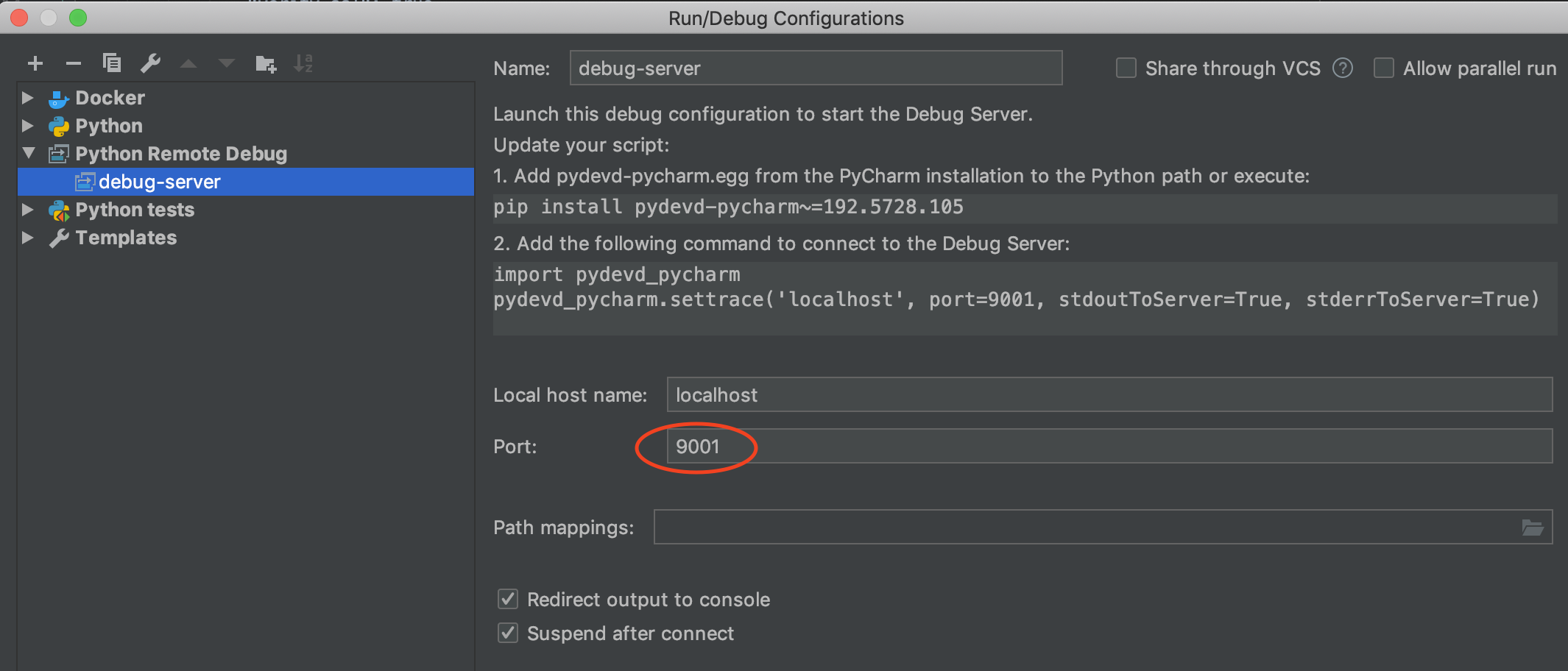
Task: Click the 'Add the following command' instruction
Action: pyautogui.click(x=781, y=244)
